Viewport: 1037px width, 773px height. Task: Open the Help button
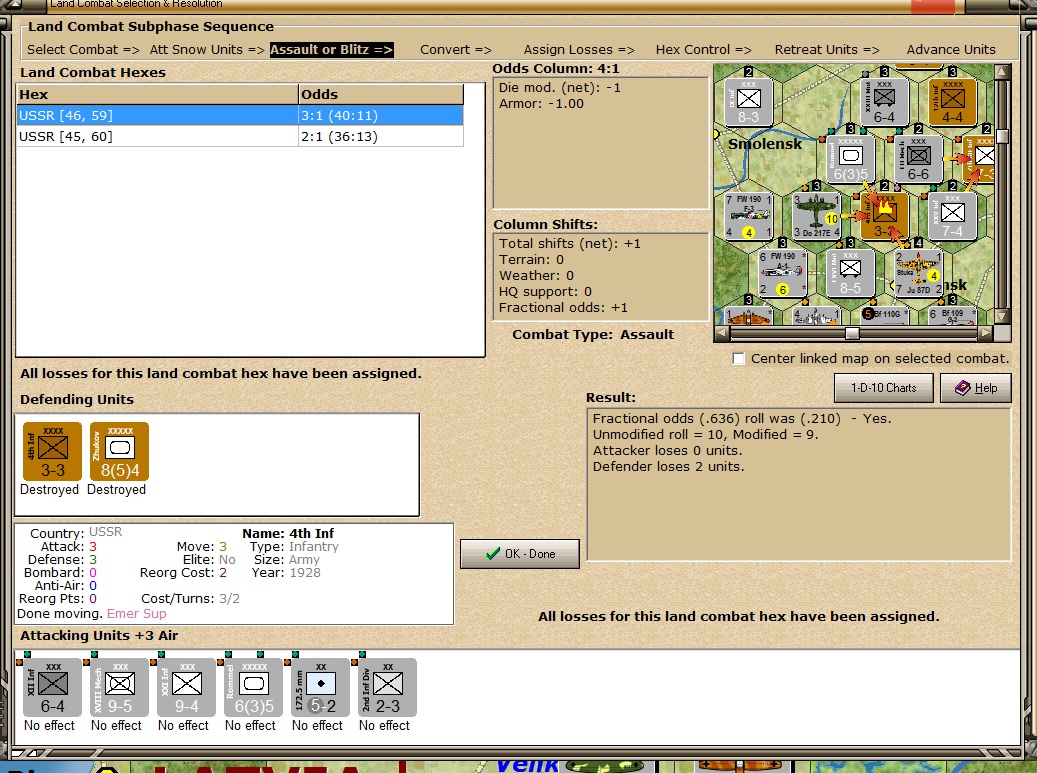pyautogui.click(x=975, y=388)
